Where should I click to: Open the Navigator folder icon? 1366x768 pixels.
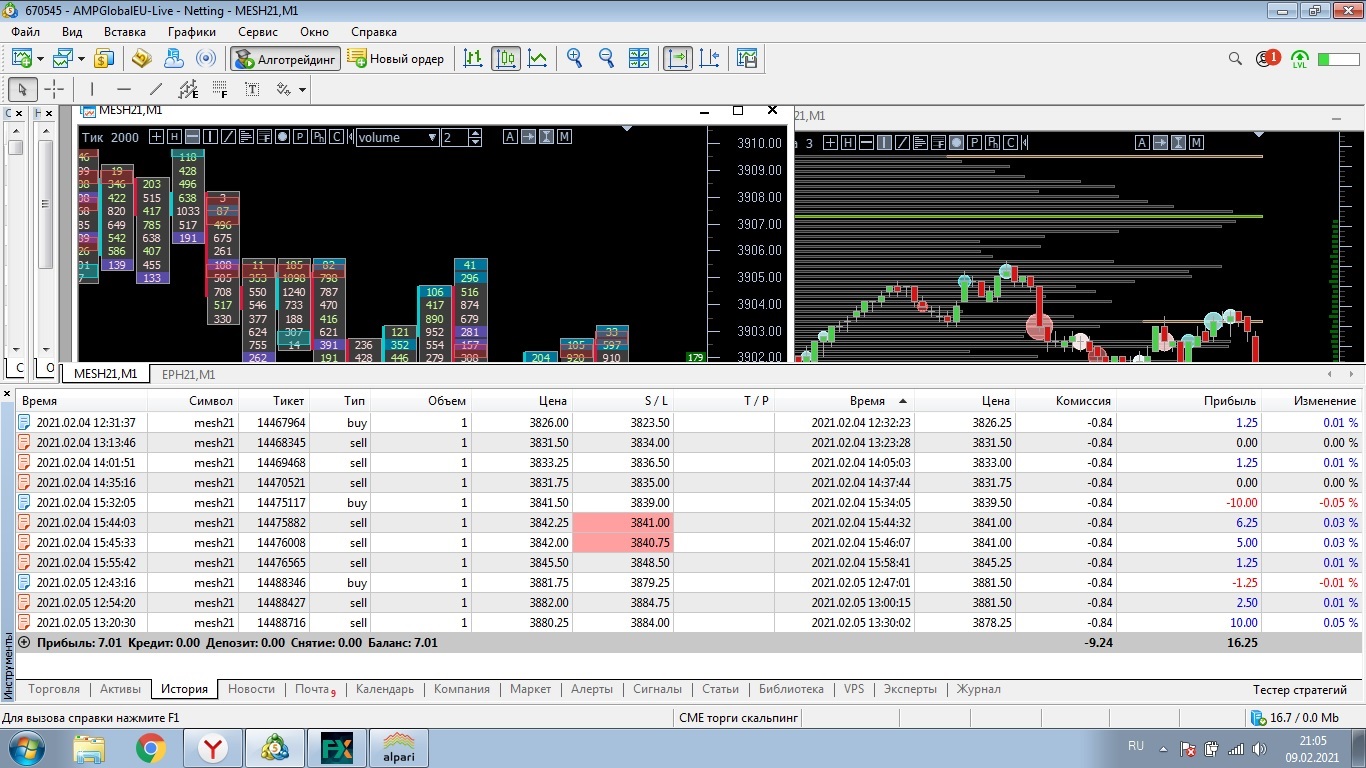142,59
